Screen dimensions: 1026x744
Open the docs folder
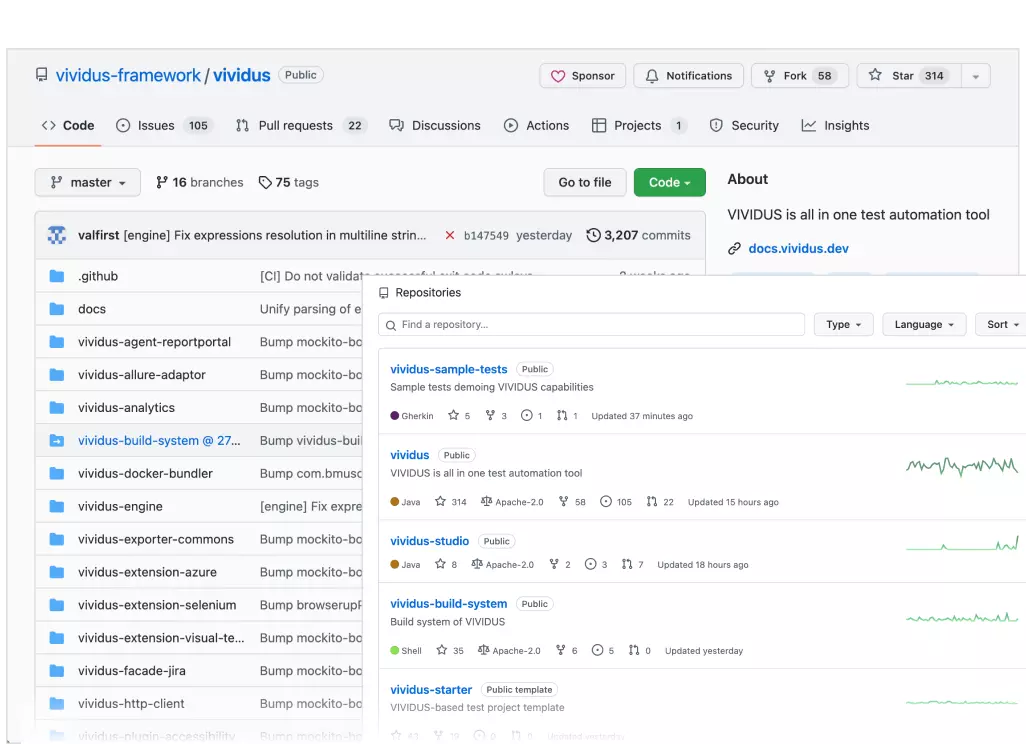coord(92,309)
